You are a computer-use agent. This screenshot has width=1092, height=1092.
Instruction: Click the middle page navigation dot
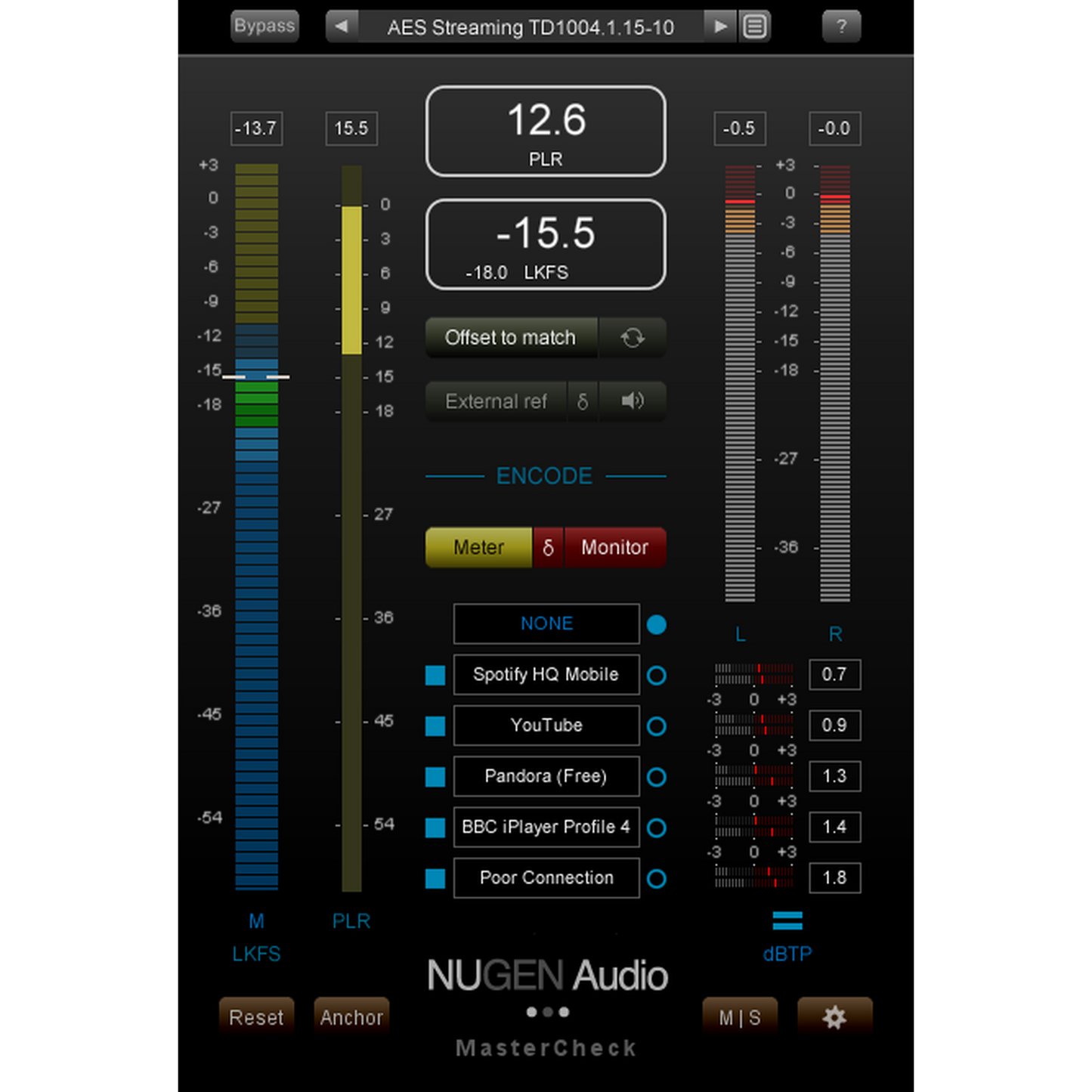[546, 1011]
